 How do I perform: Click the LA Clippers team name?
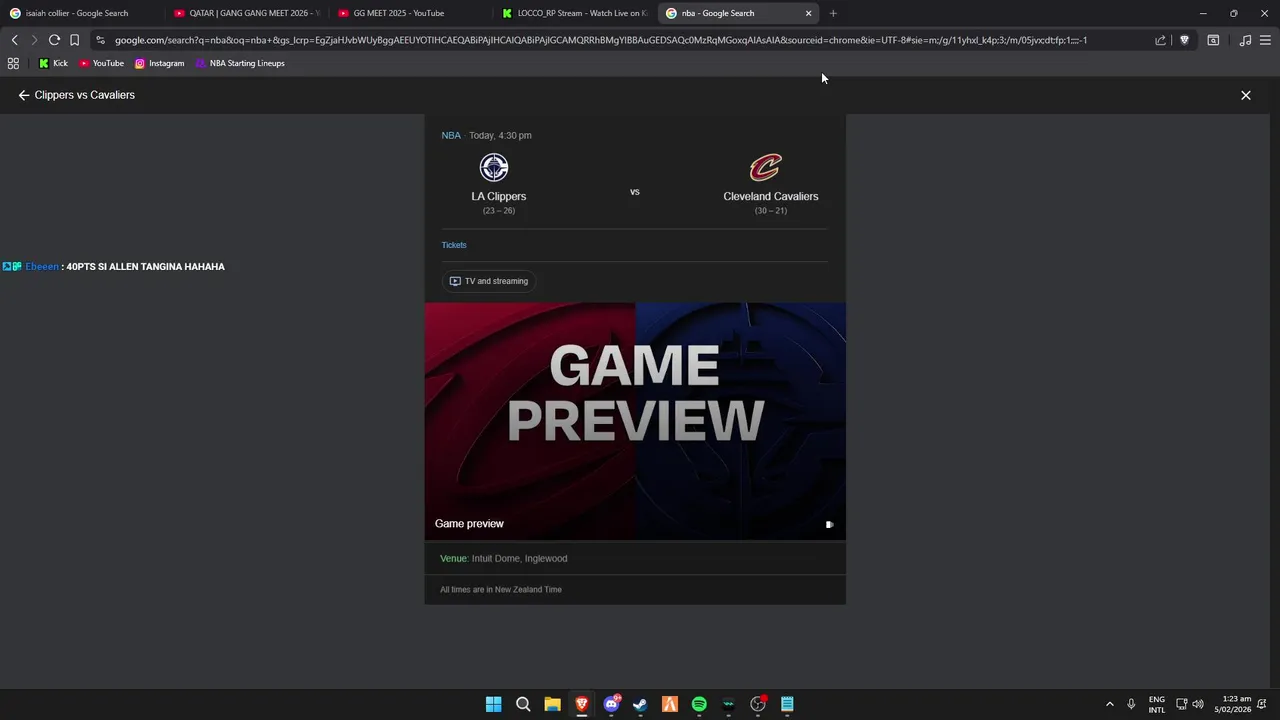(x=499, y=196)
